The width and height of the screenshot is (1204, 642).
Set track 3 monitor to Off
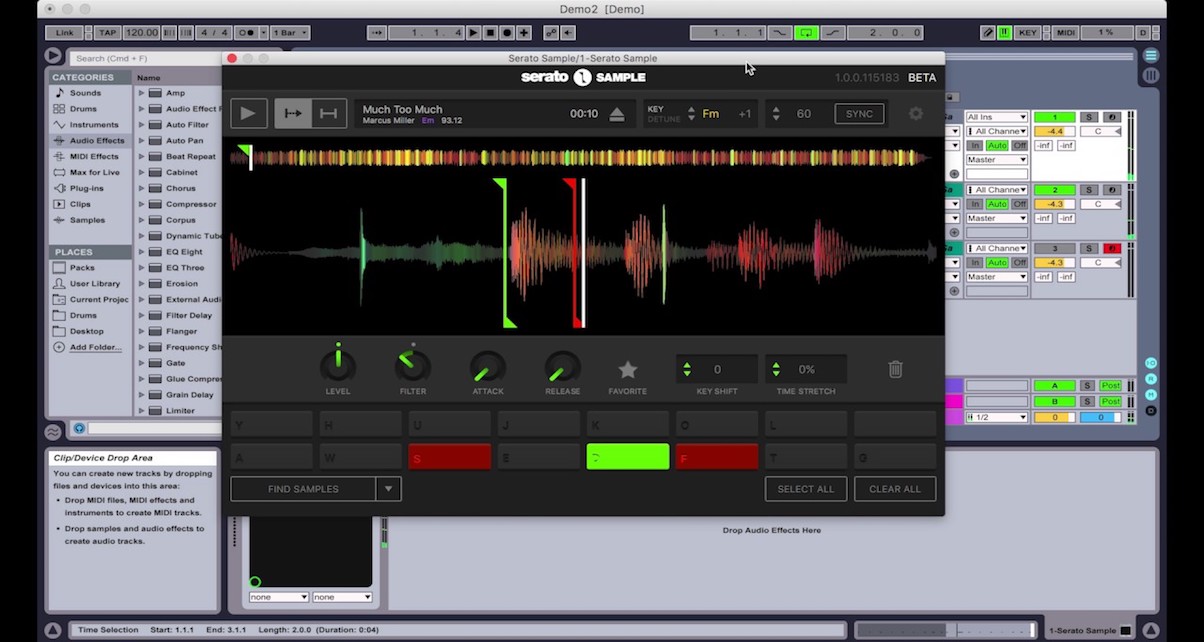1019,263
